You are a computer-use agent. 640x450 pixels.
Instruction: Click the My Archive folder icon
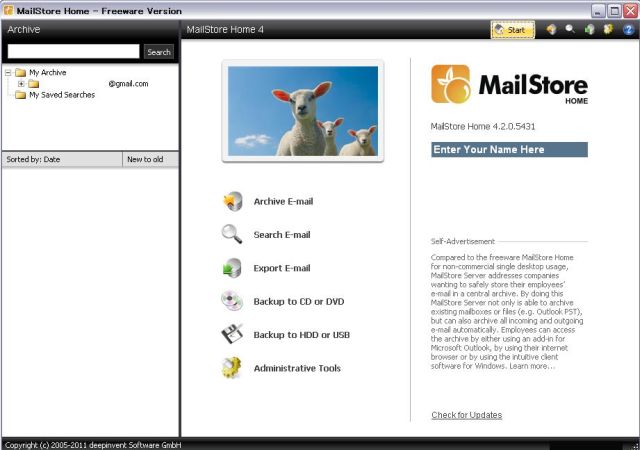(x=20, y=73)
